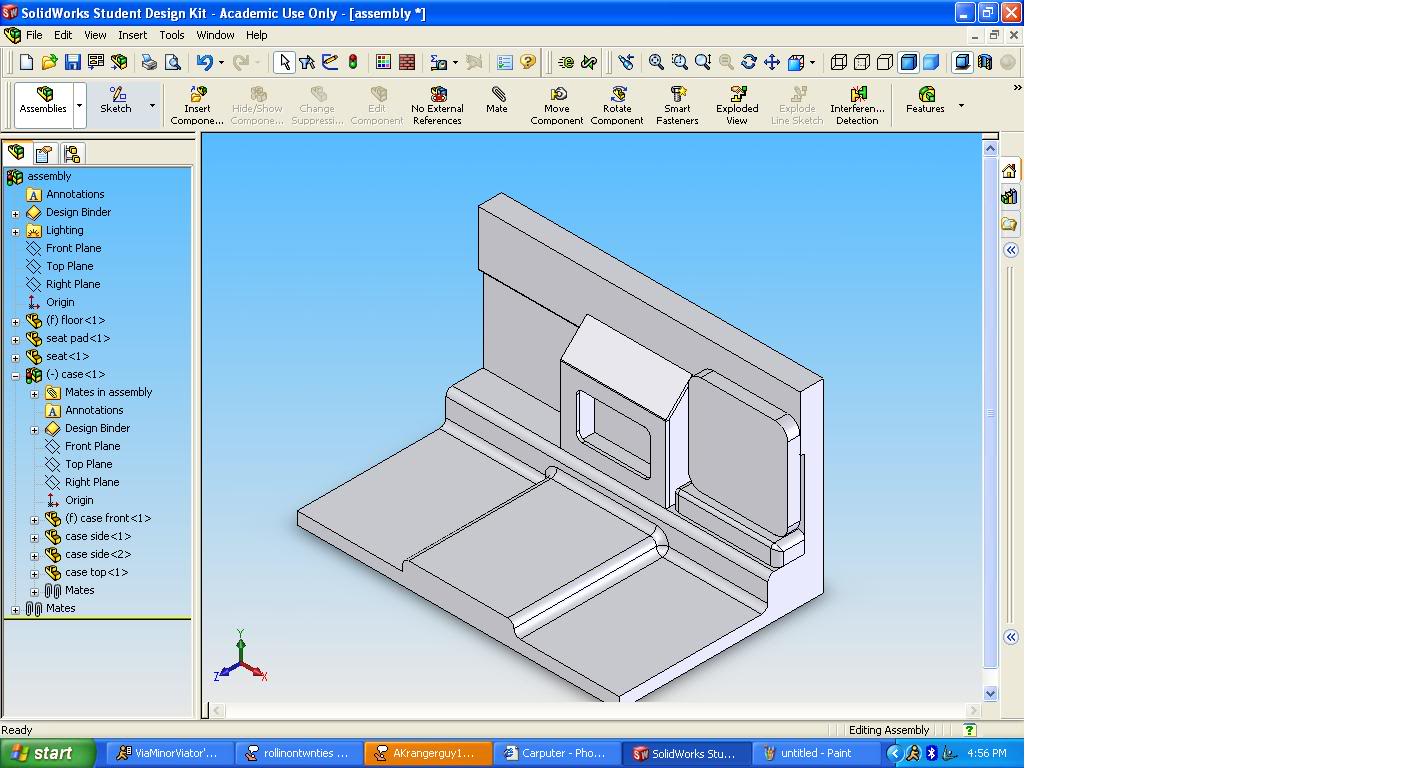The width and height of the screenshot is (1414, 768).
Task: Insert a new component
Action: pos(197,105)
